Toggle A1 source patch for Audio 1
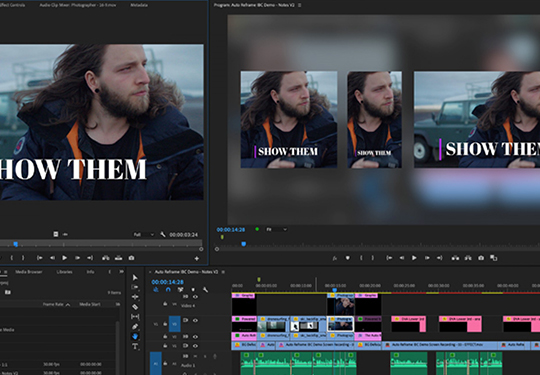Image resolution: width=540 pixels, height=375 pixels. [x=156, y=363]
